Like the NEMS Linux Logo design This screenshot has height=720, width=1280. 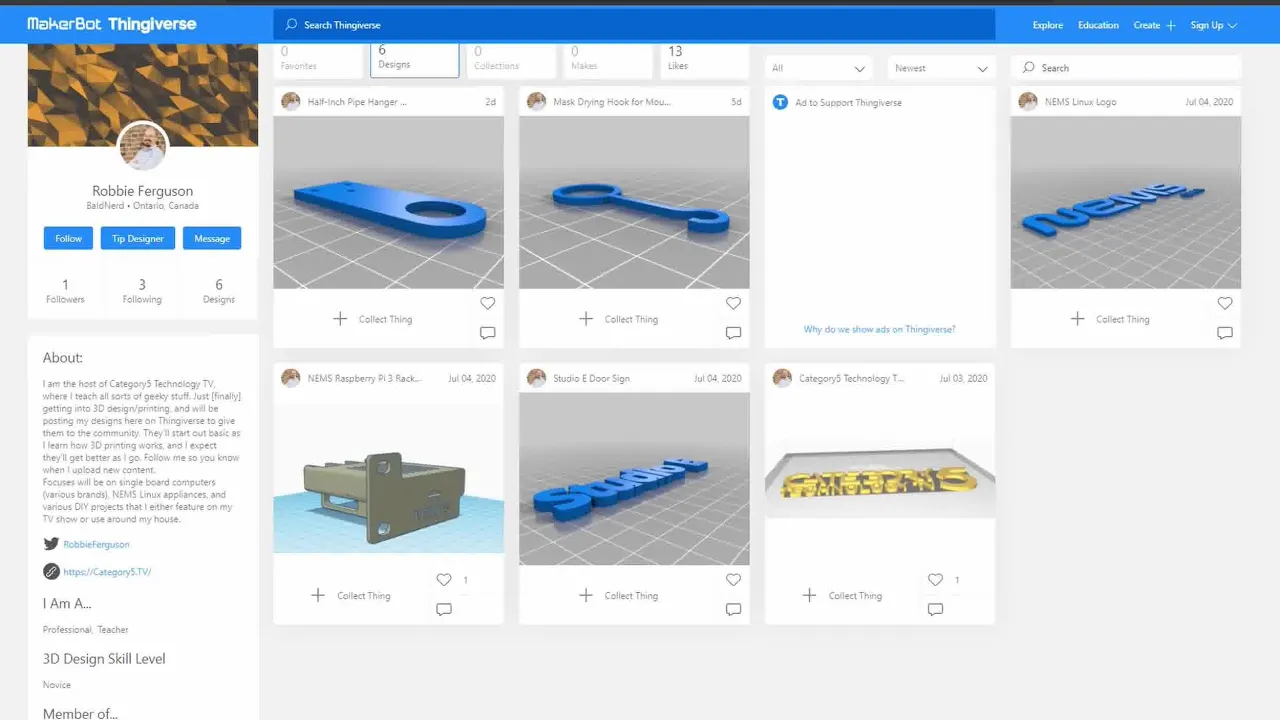(x=1225, y=303)
